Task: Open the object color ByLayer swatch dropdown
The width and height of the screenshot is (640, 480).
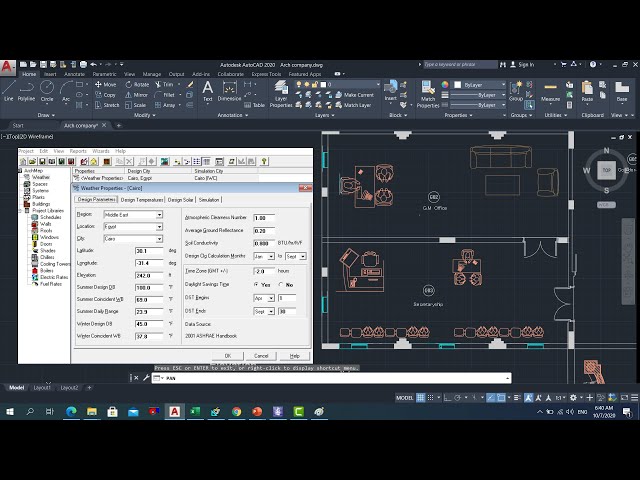Action: [480, 84]
